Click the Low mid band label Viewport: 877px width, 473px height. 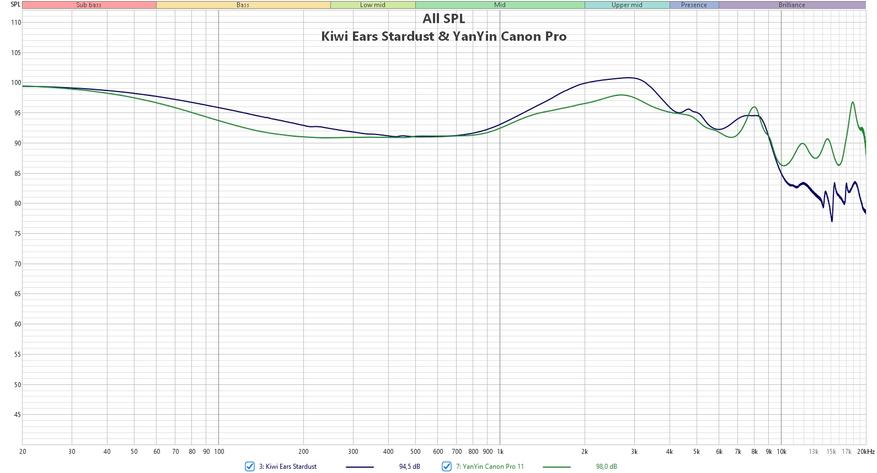tap(373, 4)
